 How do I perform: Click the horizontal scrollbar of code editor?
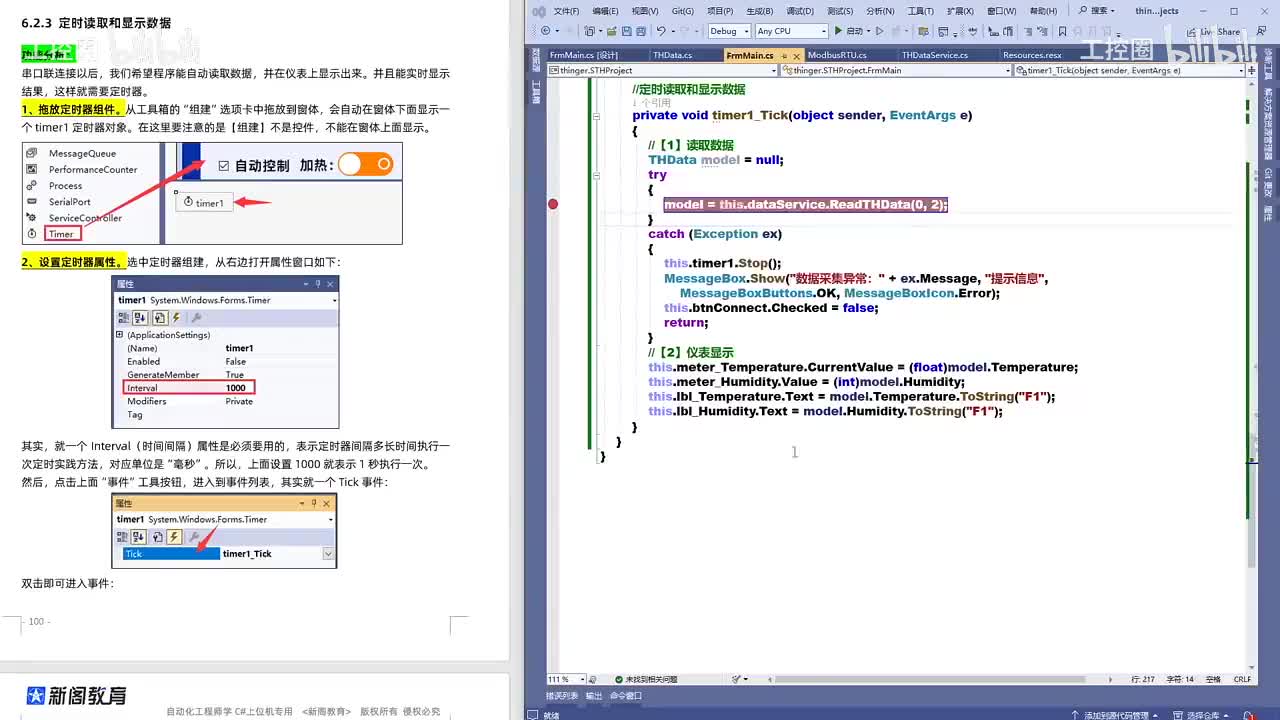931,679
